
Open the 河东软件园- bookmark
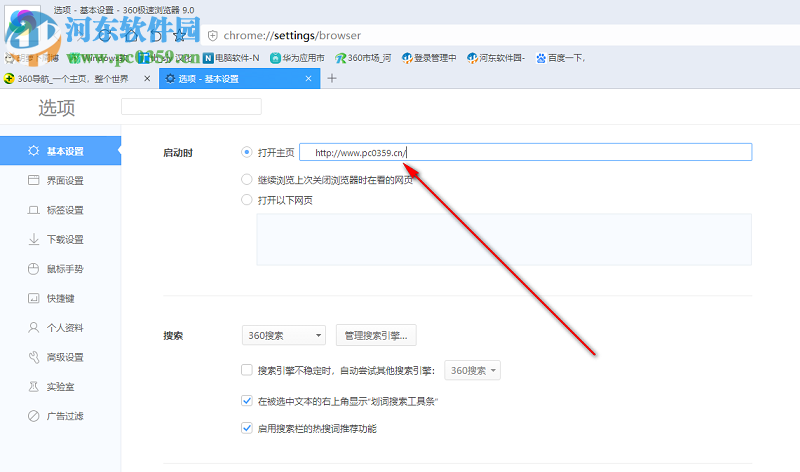pos(496,58)
